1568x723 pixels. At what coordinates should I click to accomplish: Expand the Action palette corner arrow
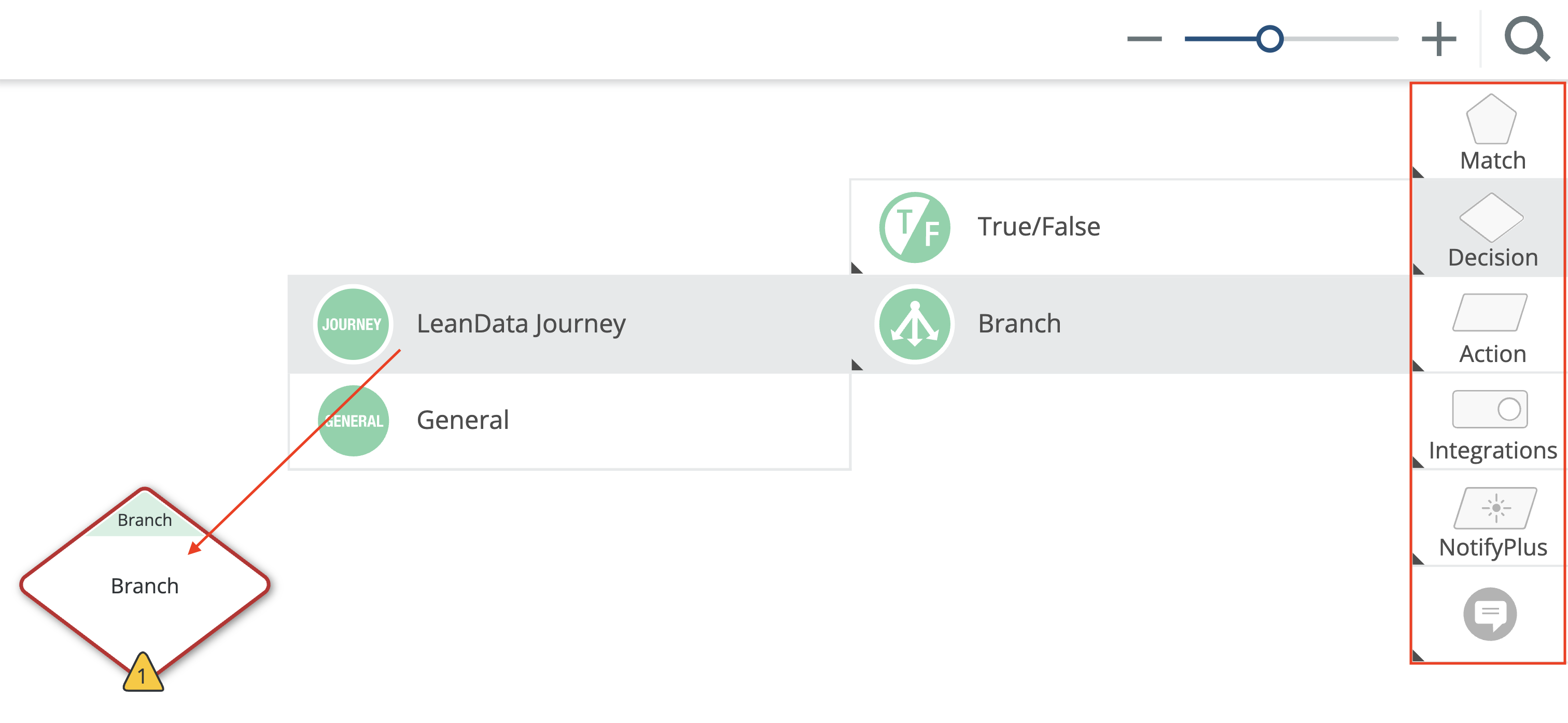(1418, 366)
